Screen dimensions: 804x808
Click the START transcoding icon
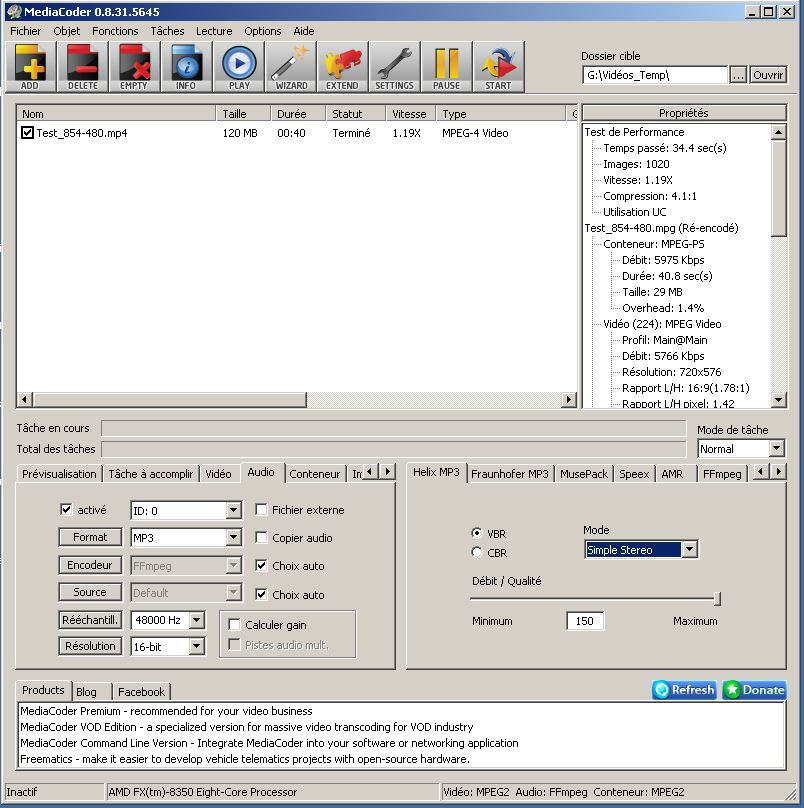click(498, 66)
